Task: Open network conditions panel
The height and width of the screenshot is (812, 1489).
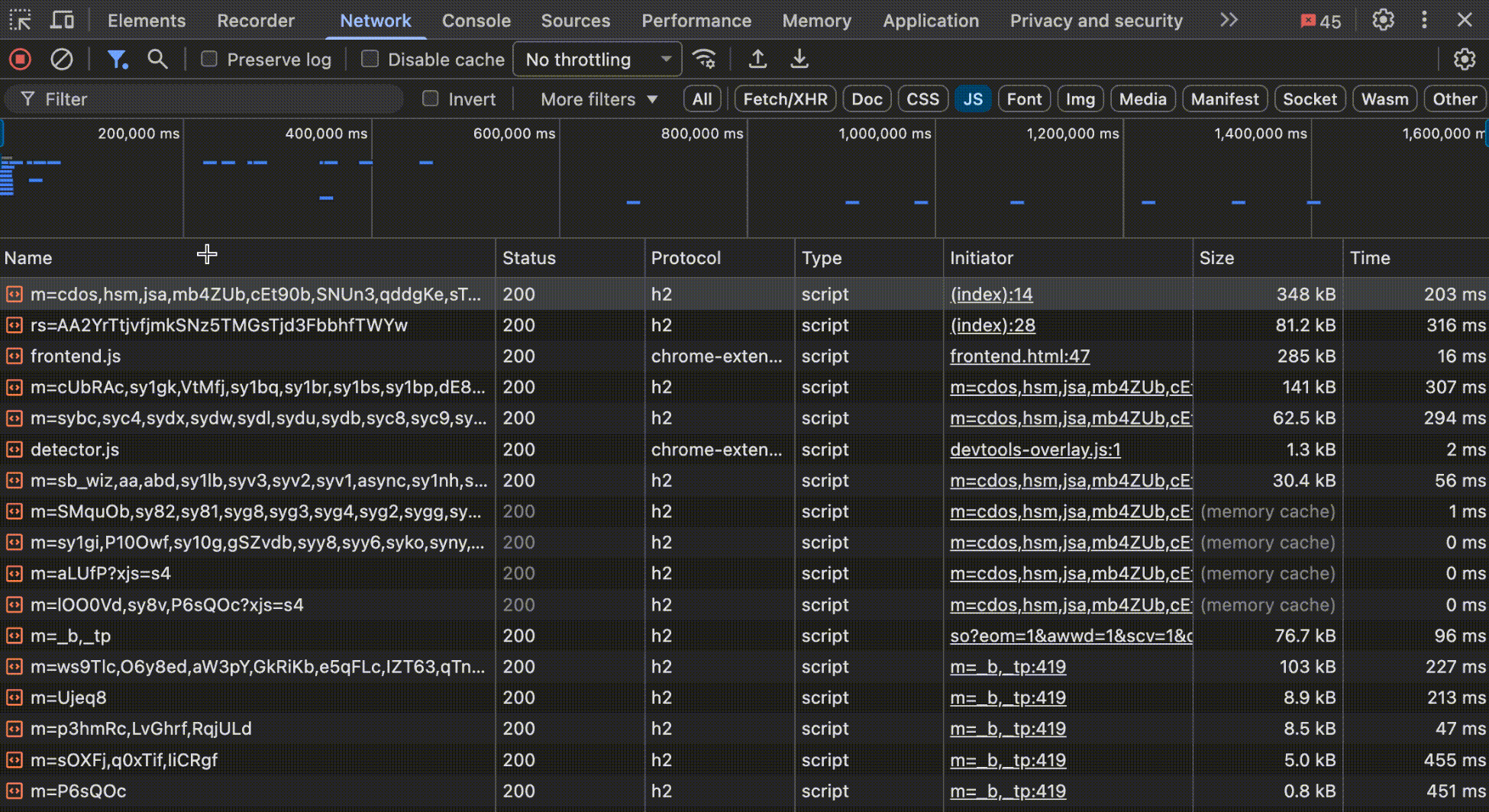Action: [x=704, y=59]
